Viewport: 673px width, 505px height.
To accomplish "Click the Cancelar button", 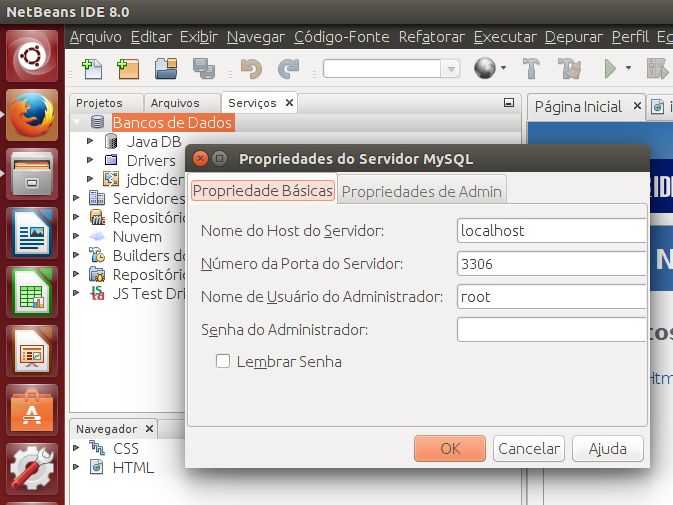I will [529, 448].
